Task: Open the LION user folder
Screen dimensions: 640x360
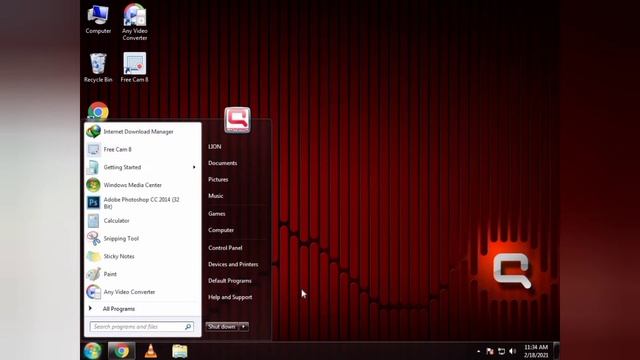Action: [x=215, y=147]
